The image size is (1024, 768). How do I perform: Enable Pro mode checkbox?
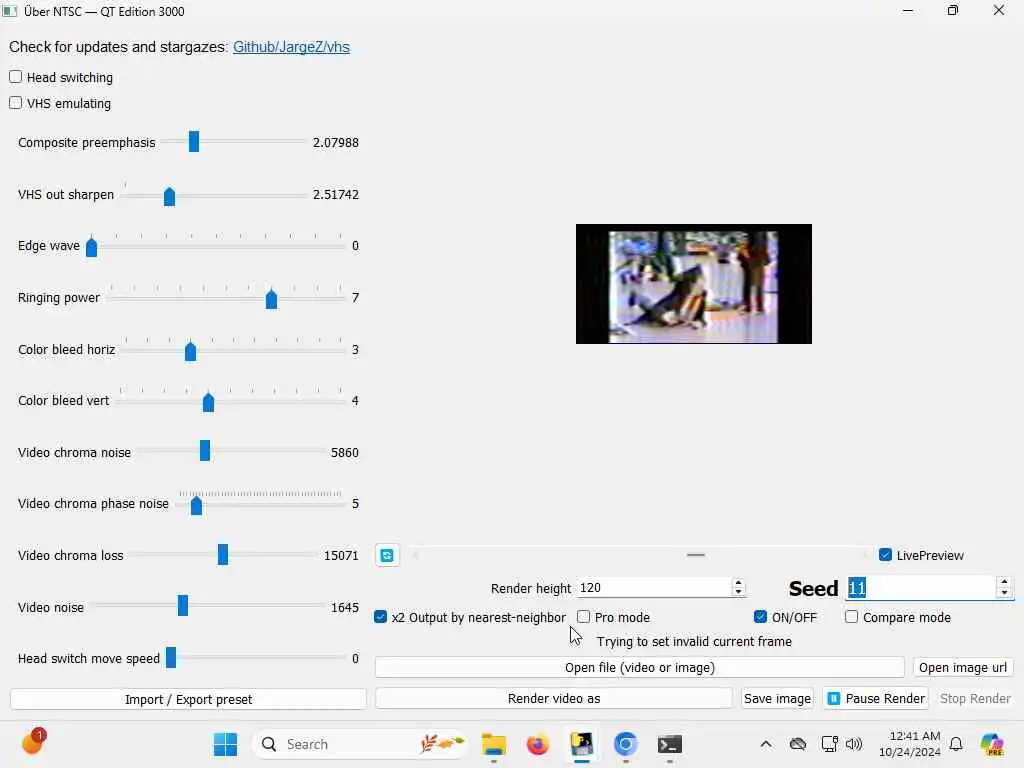click(584, 617)
